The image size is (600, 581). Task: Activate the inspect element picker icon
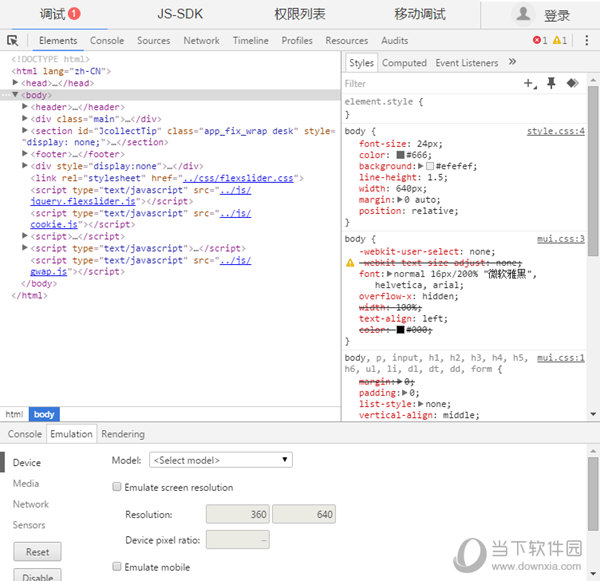point(12,40)
